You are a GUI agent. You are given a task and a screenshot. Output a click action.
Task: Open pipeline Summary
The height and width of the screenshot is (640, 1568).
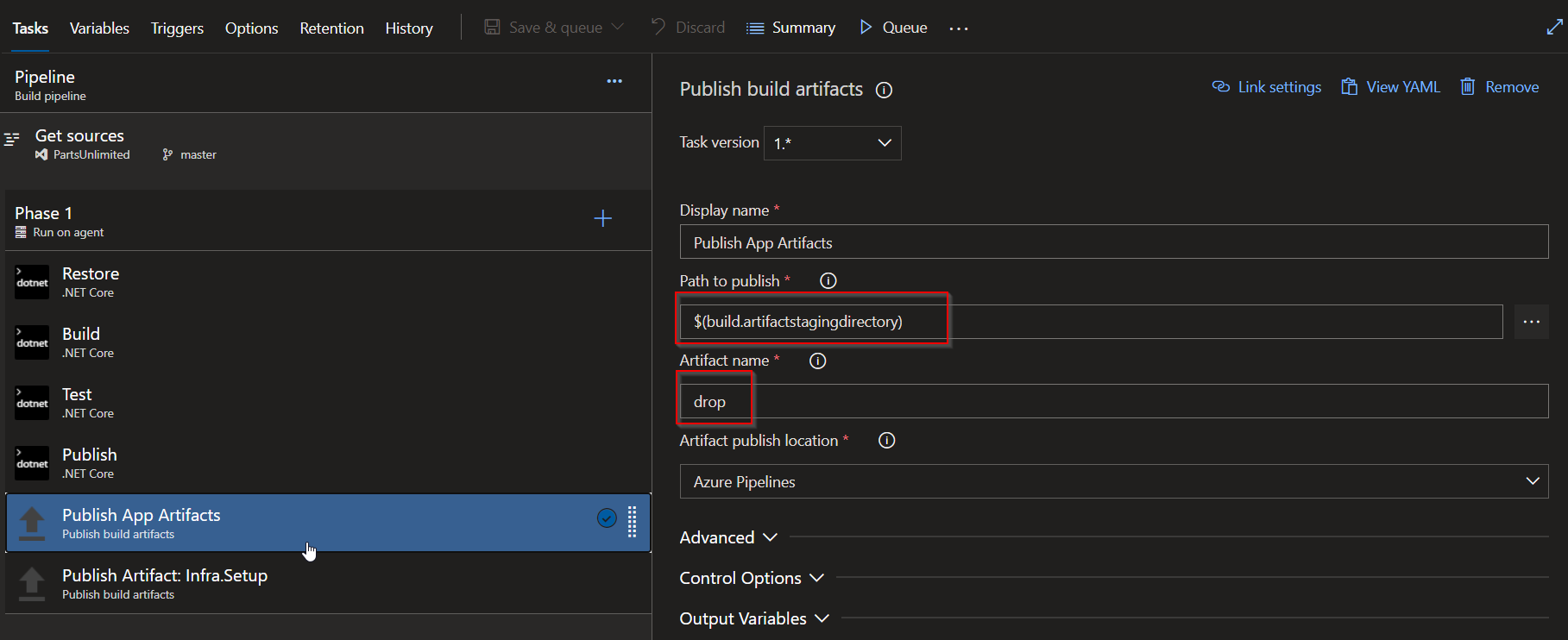click(790, 28)
